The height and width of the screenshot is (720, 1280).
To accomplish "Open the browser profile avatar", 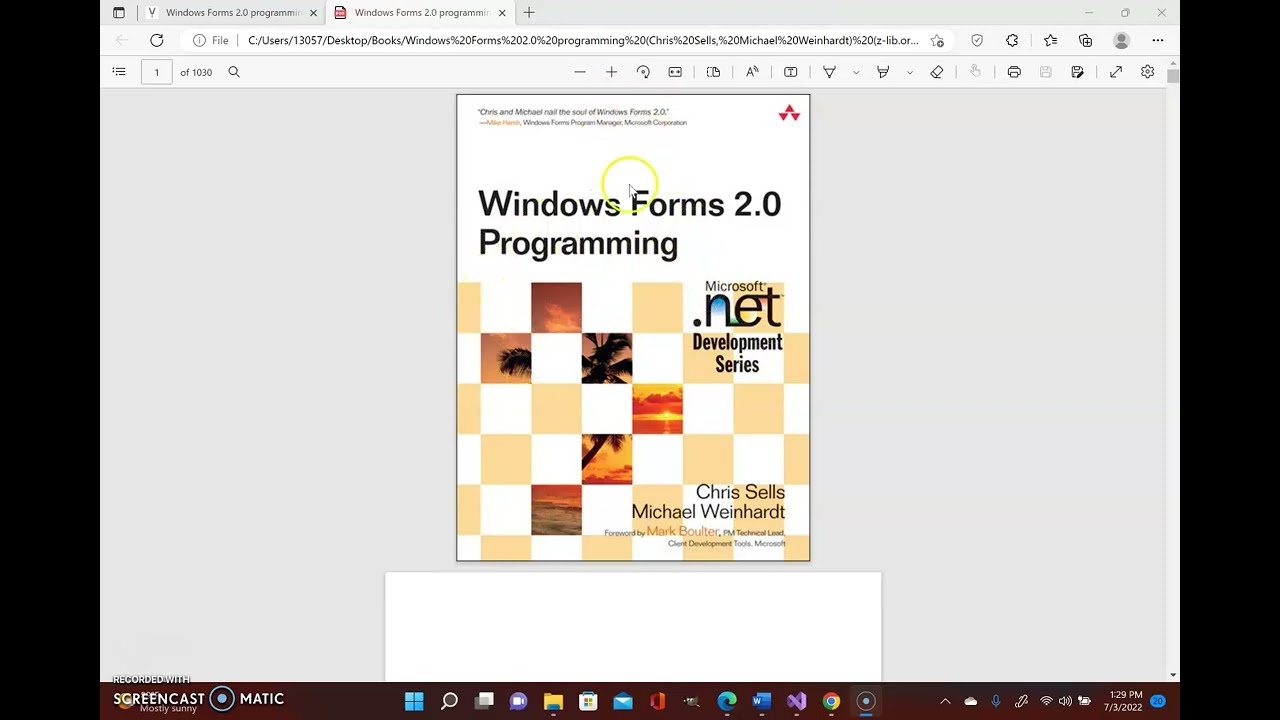I will (x=1121, y=40).
